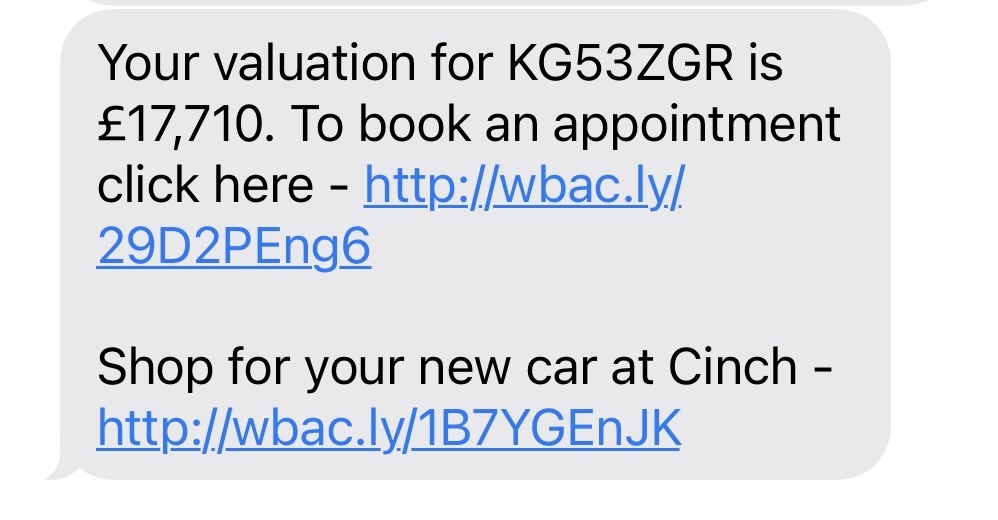Tap the 29D2PEng6 portion of the link
Image resolution: width=998 pixels, height=520 pixels.
click(234, 247)
